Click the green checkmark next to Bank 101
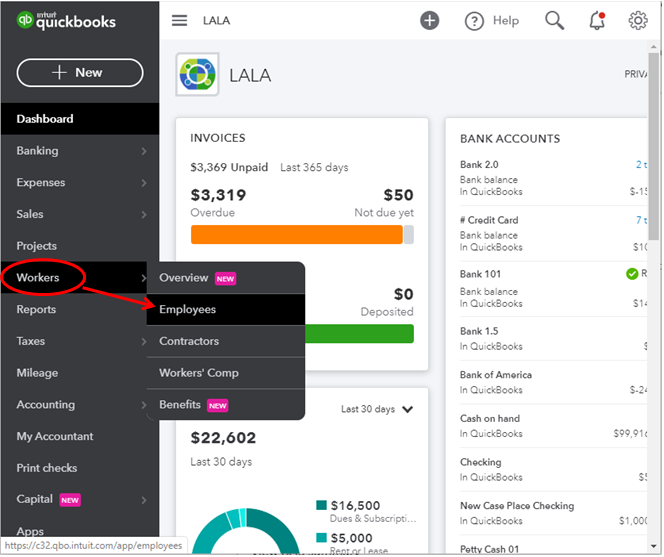 coord(632,274)
